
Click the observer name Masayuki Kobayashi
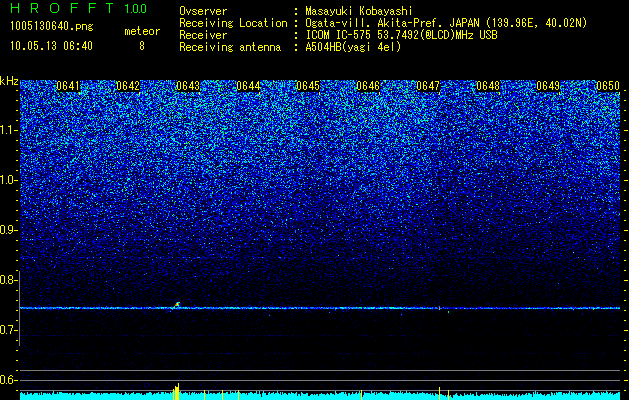[359, 11]
